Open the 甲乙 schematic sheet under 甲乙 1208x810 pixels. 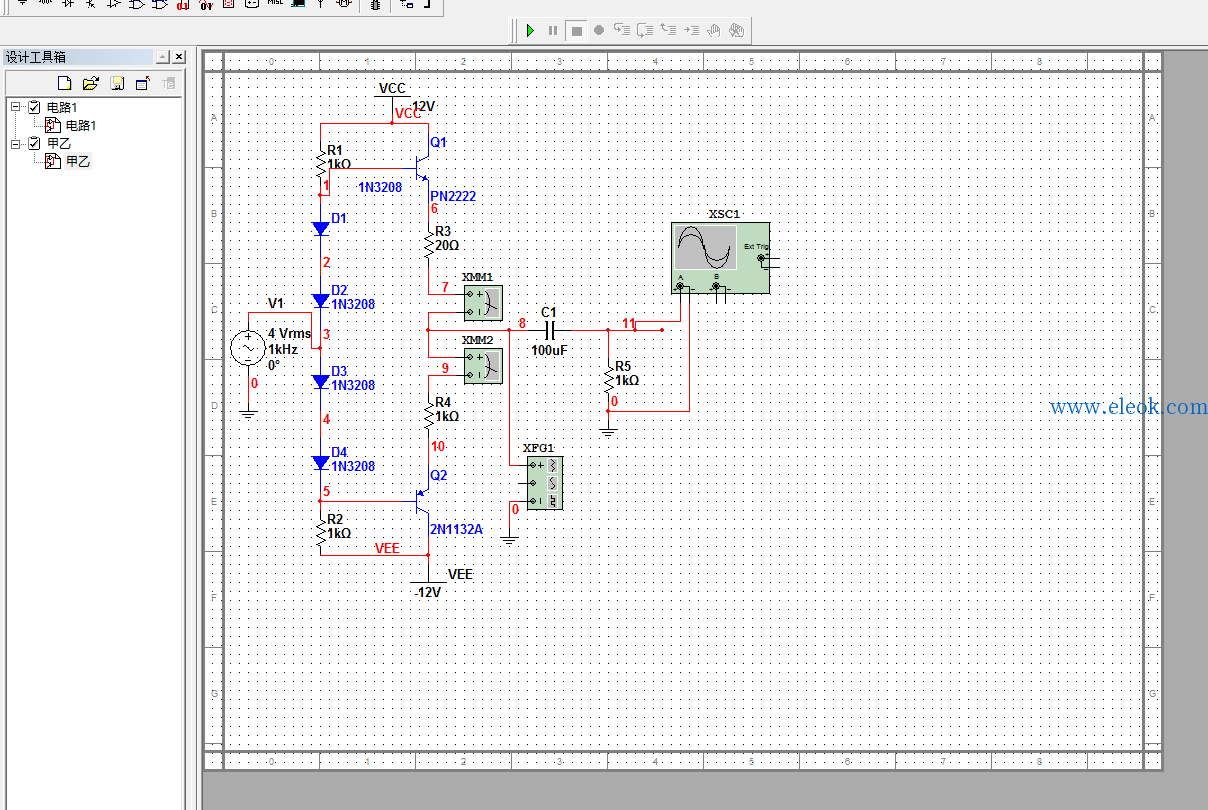[78, 161]
